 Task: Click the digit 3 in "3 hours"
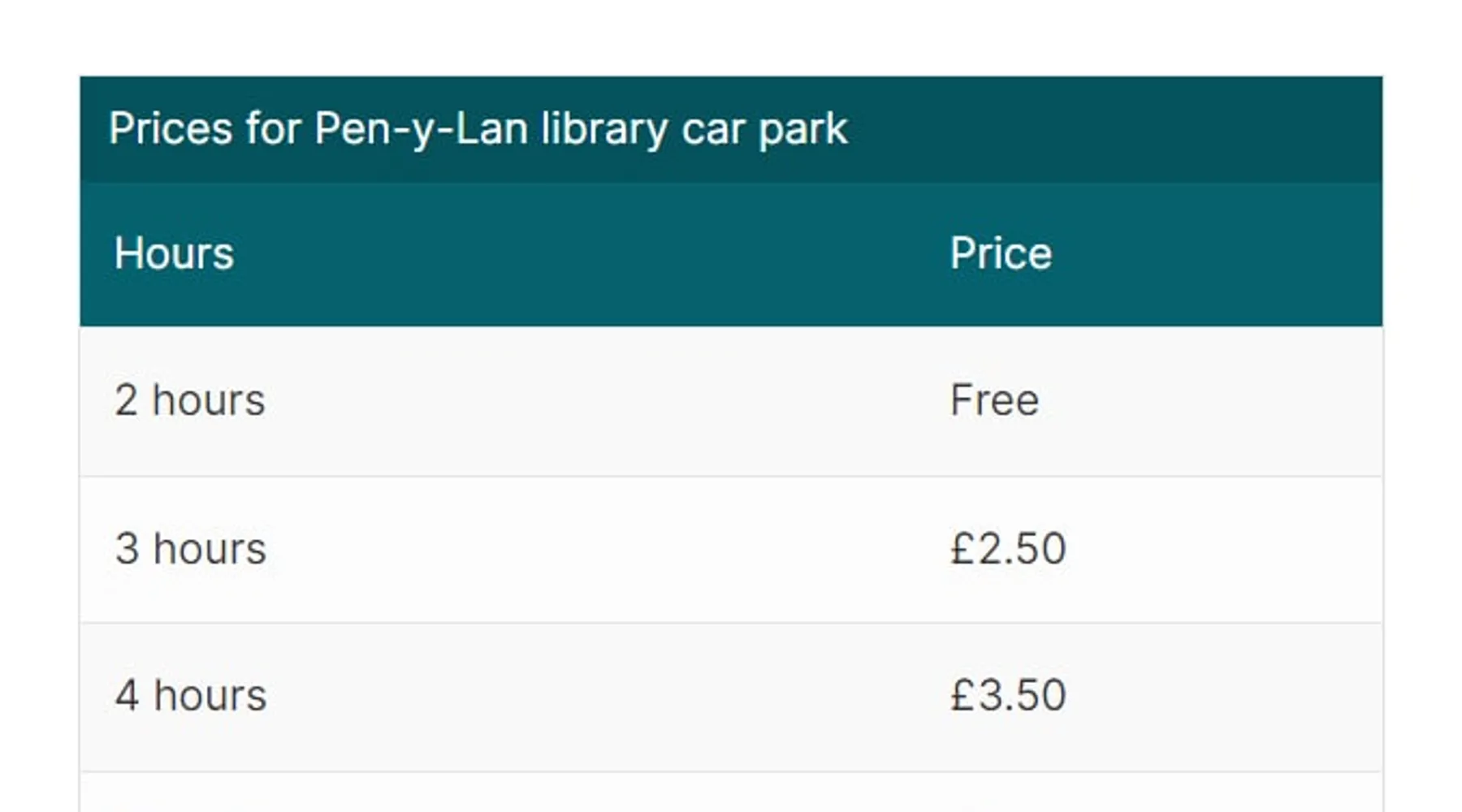click(127, 549)
